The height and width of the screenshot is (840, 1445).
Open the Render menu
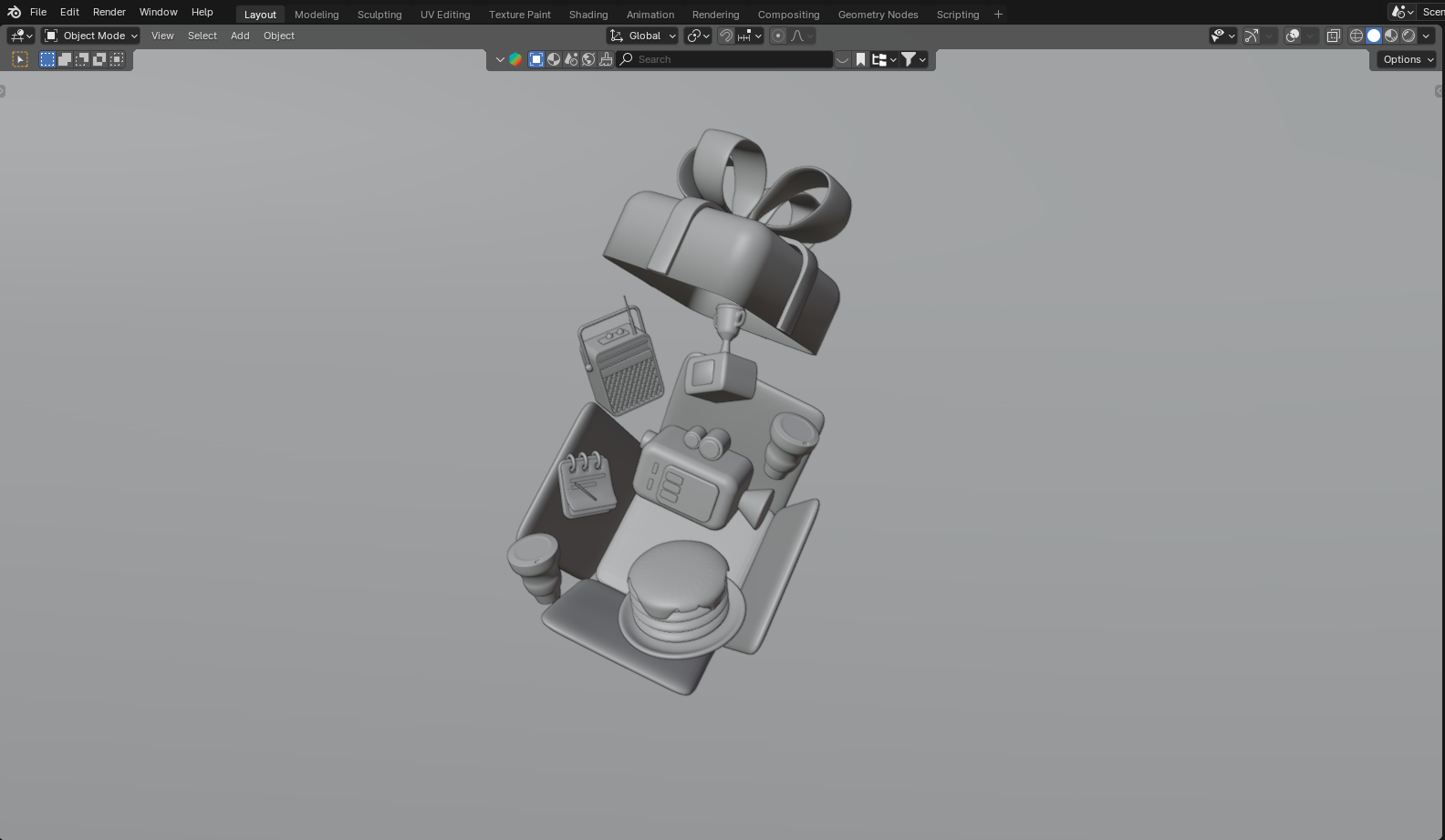(x=109, y=12)
